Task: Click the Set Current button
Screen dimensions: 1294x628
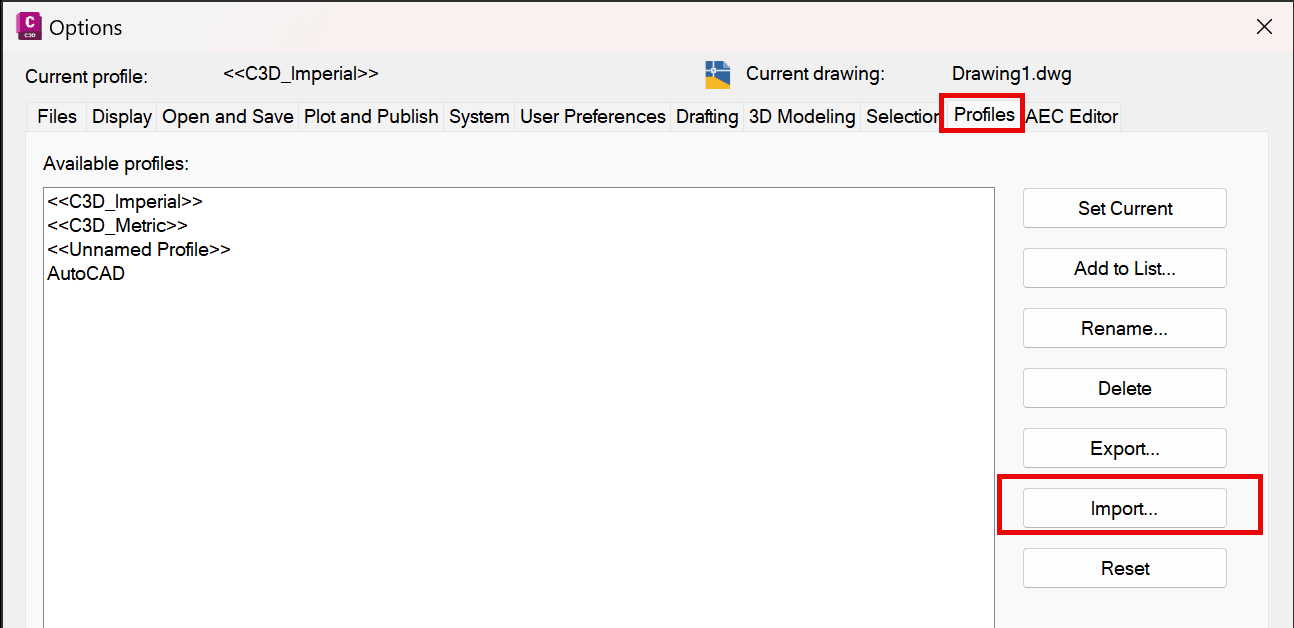Action: tap(1125, 208)
